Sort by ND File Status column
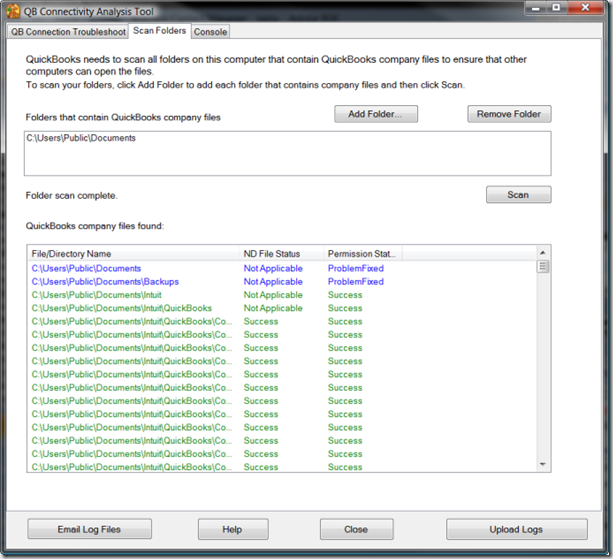Screen dimensions: 613x559 281,254
